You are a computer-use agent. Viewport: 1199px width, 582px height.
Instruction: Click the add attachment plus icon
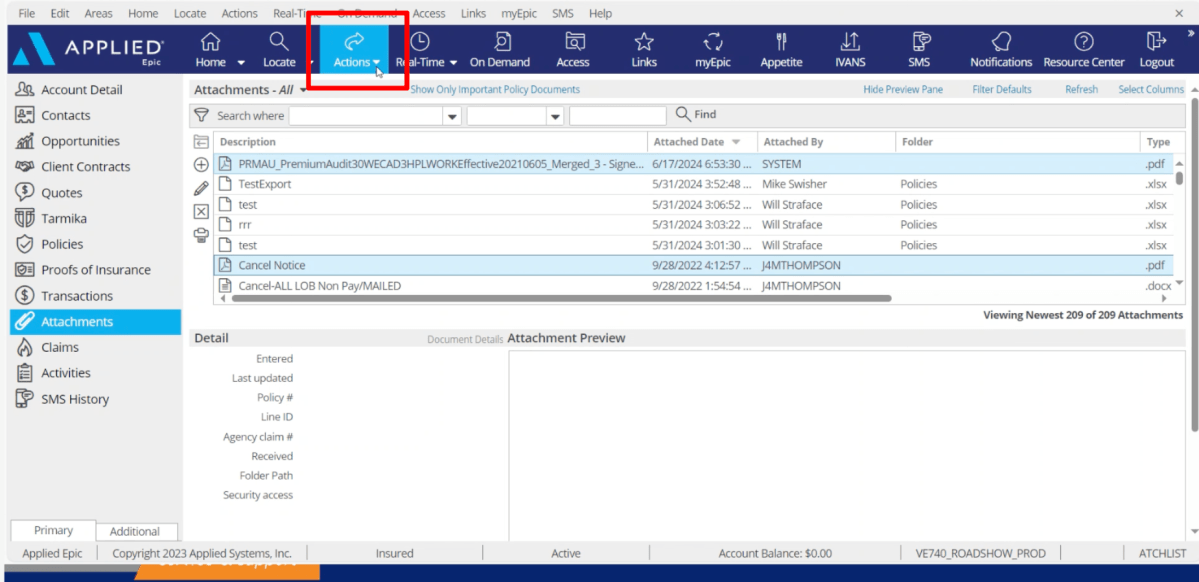pyautogui.click(x=201, y=164)
